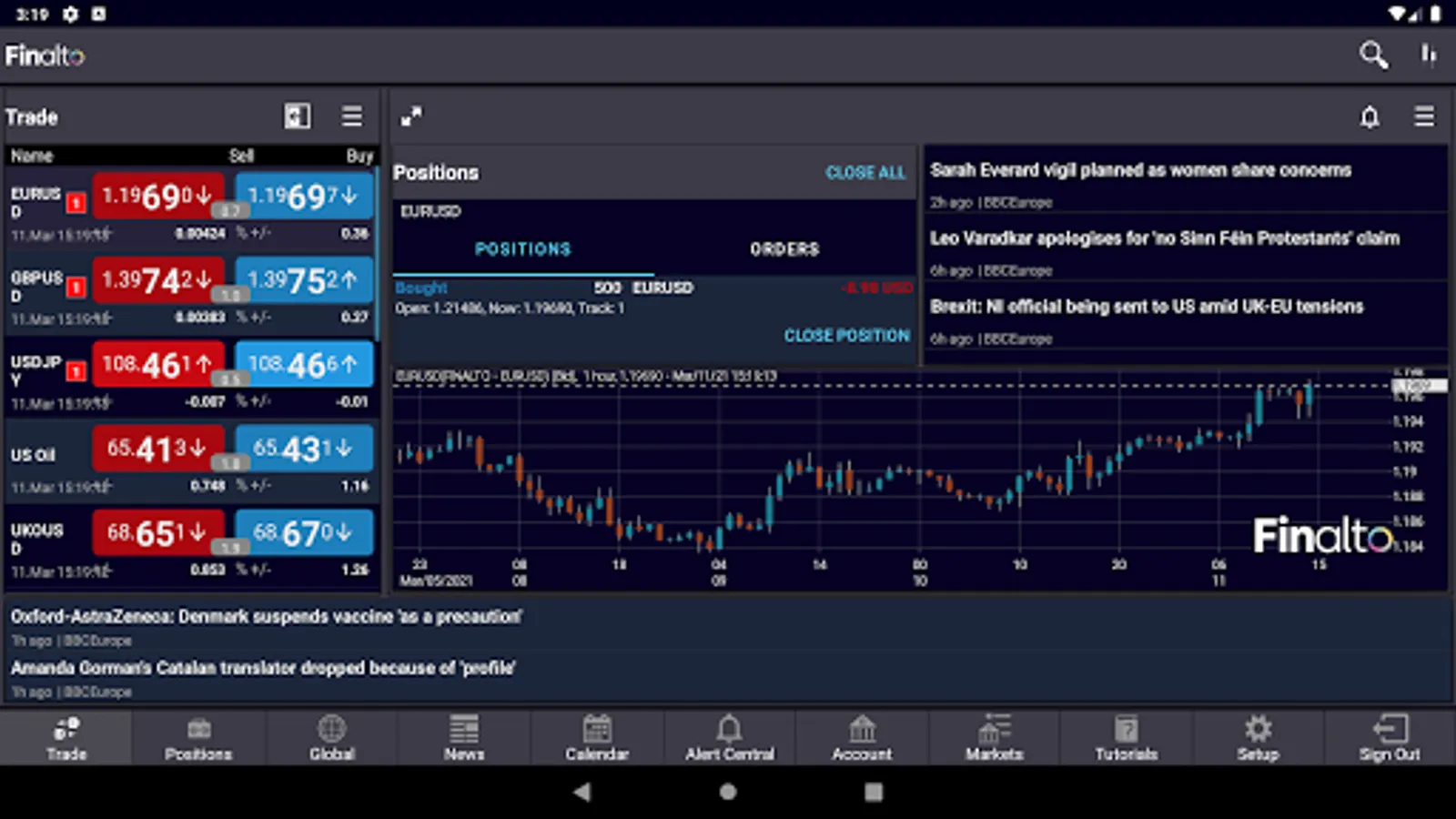This screenshot has width=1456, height=819.
Task: Open the search magnifier icon
Action: (x=1373, y=56)
